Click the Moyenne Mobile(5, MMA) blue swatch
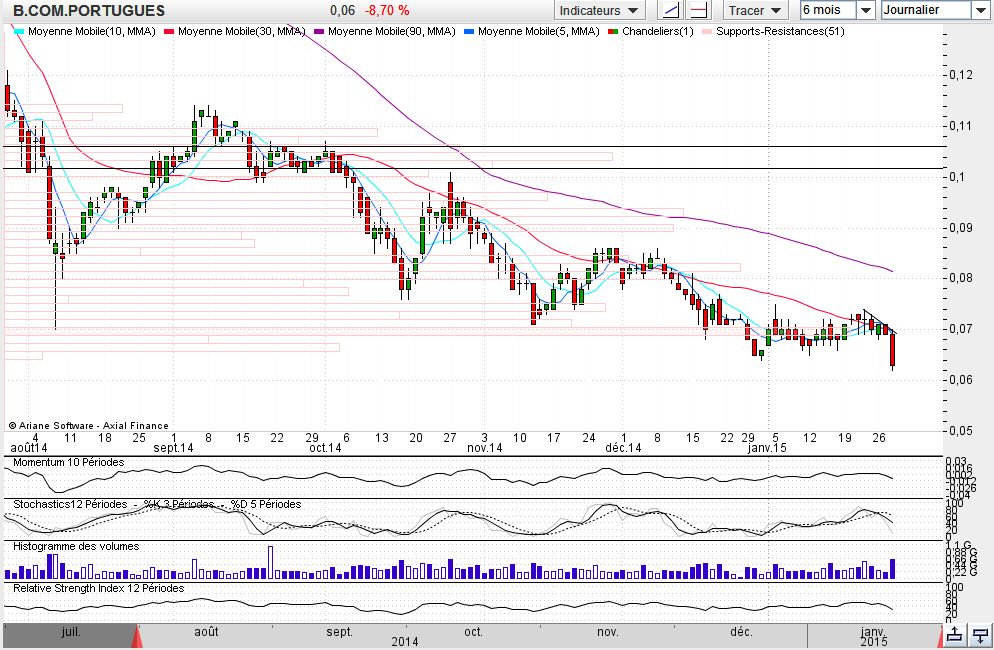 pos(470,32)
